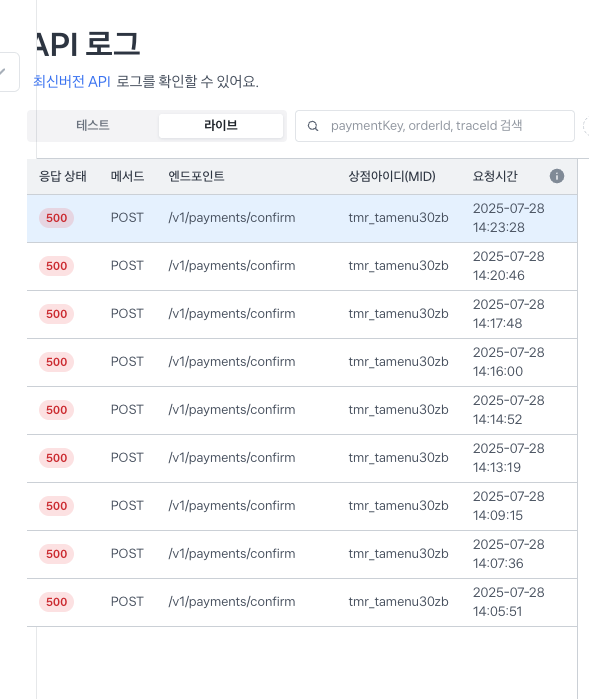
Task: Open the log row at 14:20:46
Action: point(302,266)
